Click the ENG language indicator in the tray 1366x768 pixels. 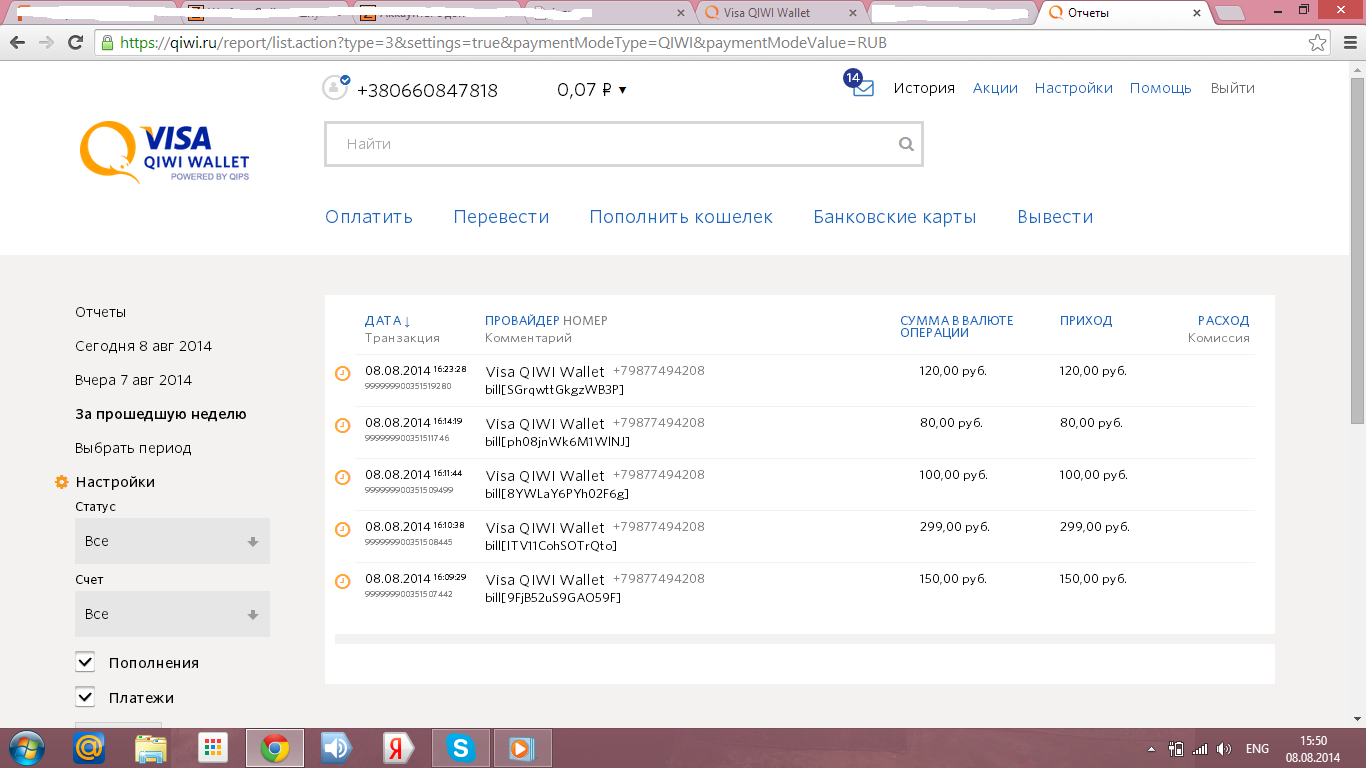point(1257,748)
